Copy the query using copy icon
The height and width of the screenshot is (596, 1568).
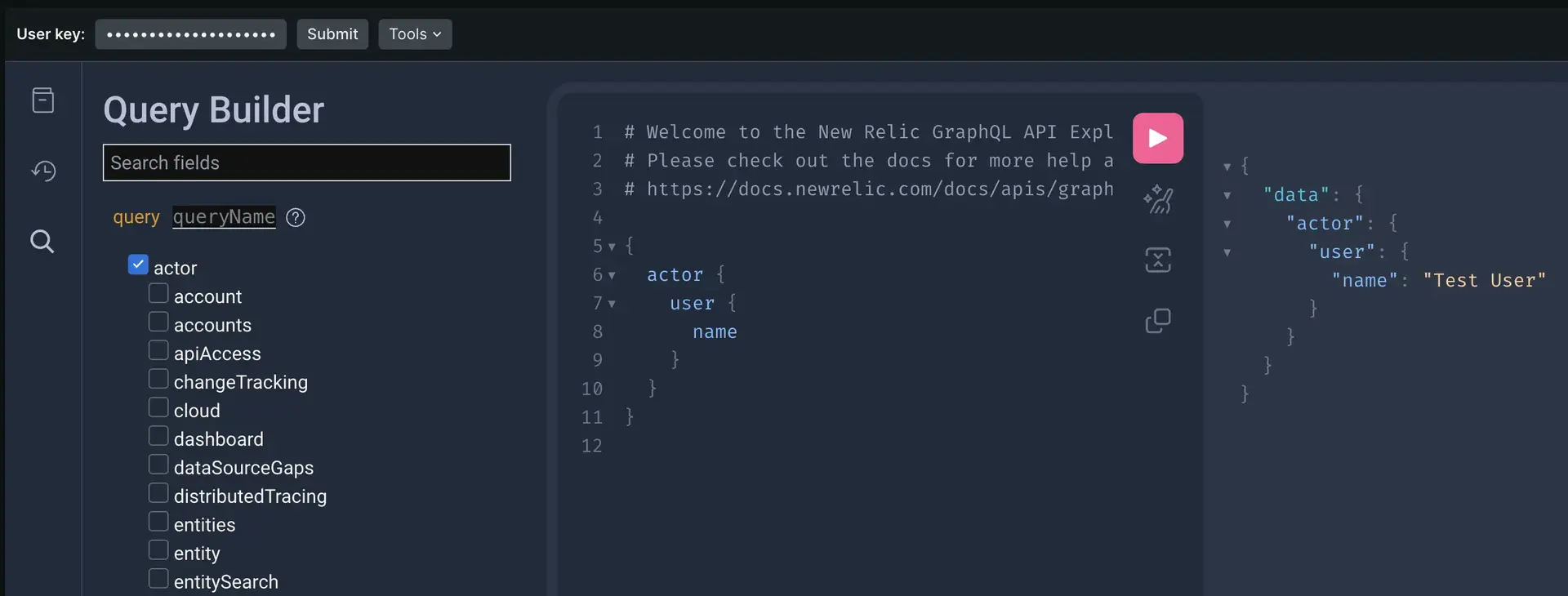pyautogui.click(x=1157, y=321)
